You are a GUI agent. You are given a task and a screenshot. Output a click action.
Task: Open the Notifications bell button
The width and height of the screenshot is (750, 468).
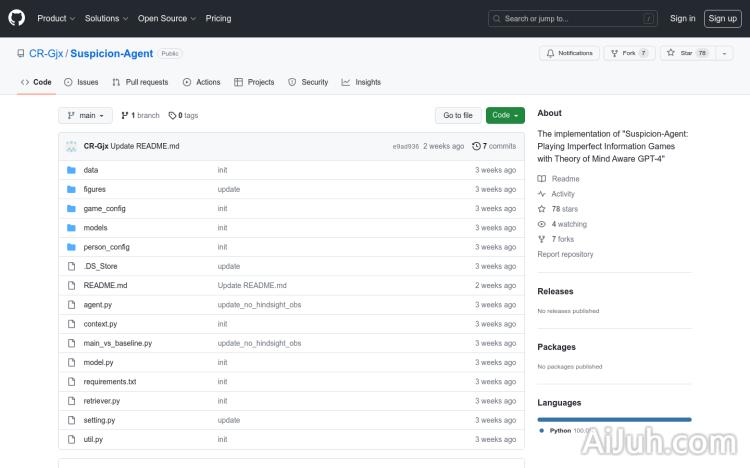(569, 53)
